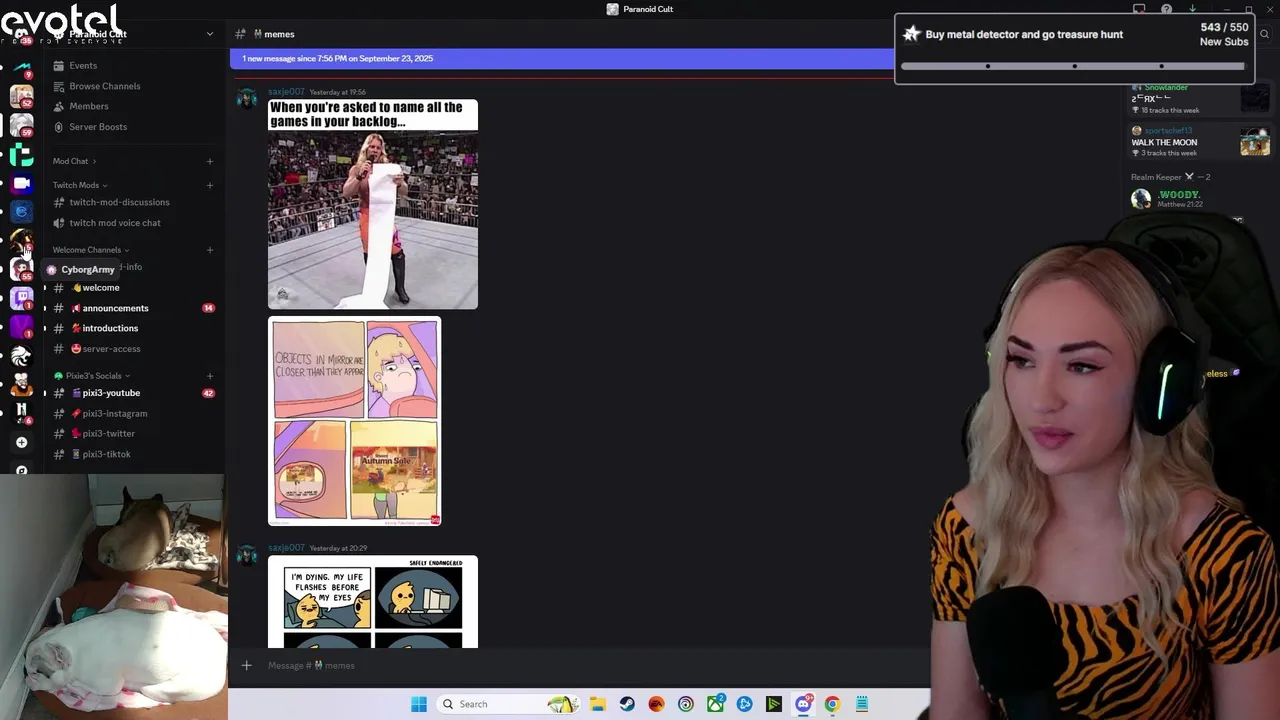Open the server-access channel
Screen dimensions: 1280x720
pyautogui.click(x=111, y=349)
